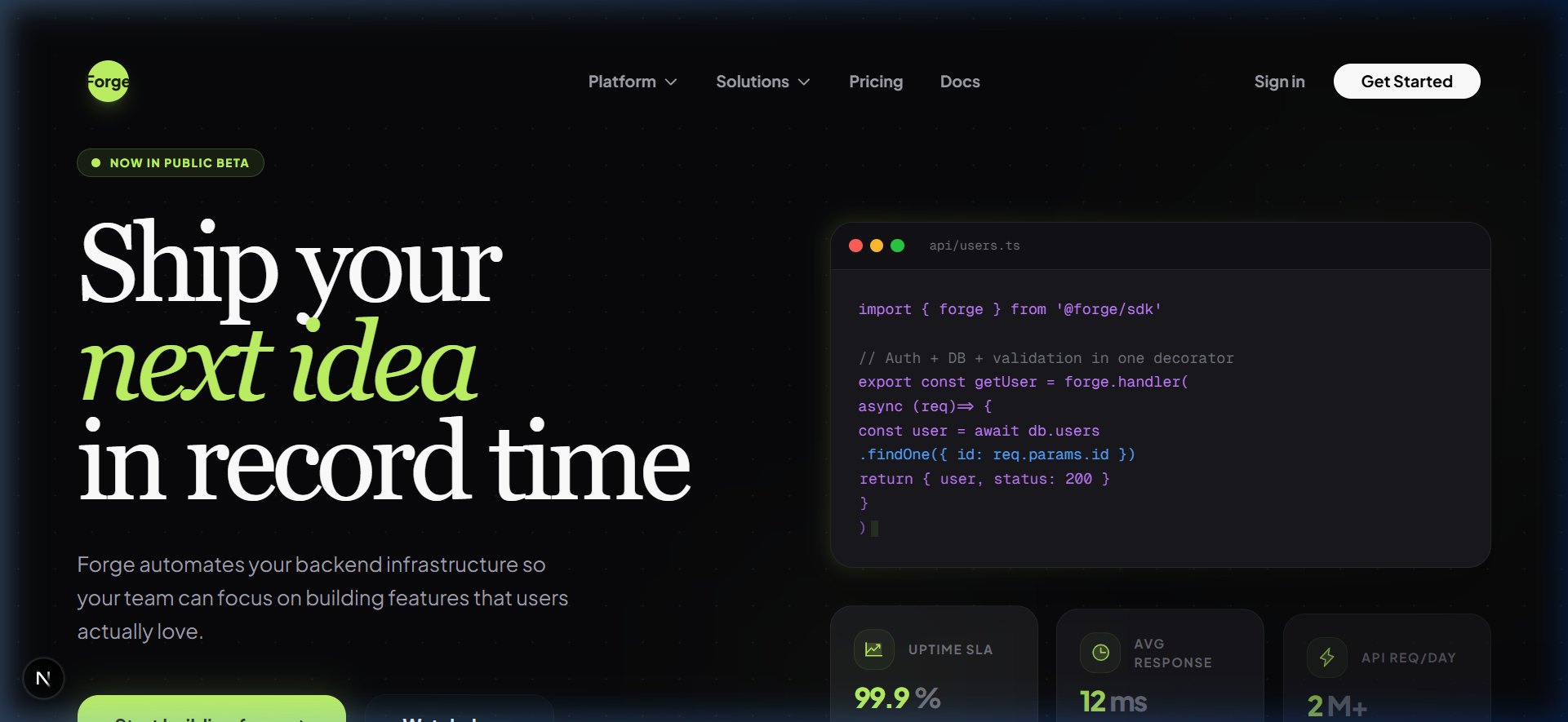1568x722 pixels.
Task: Click the Forge logo in the header
Action: (109, 82)
